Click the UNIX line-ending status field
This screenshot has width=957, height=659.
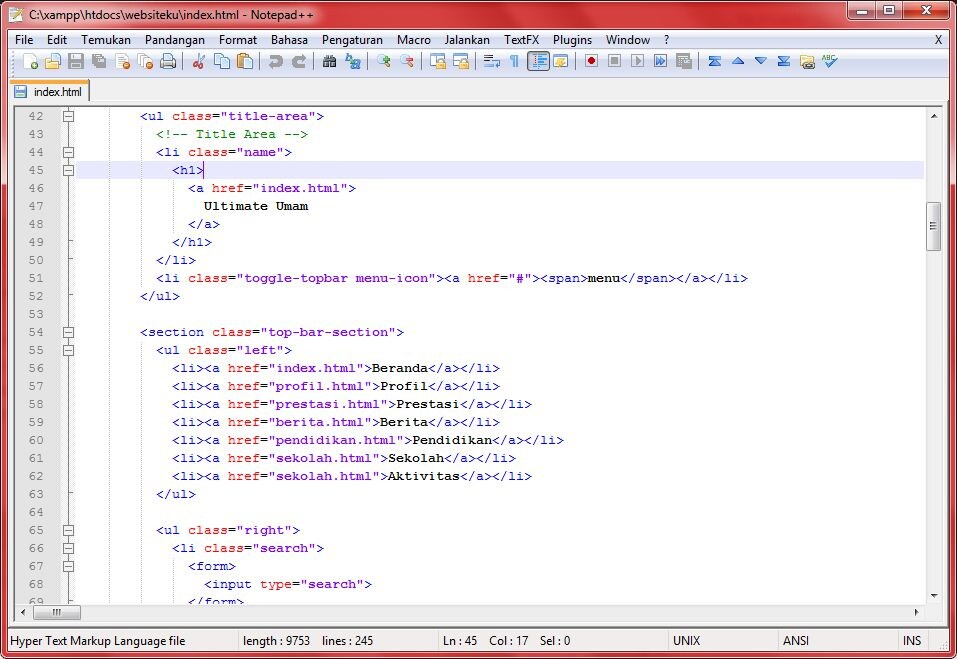coord(687,641)
